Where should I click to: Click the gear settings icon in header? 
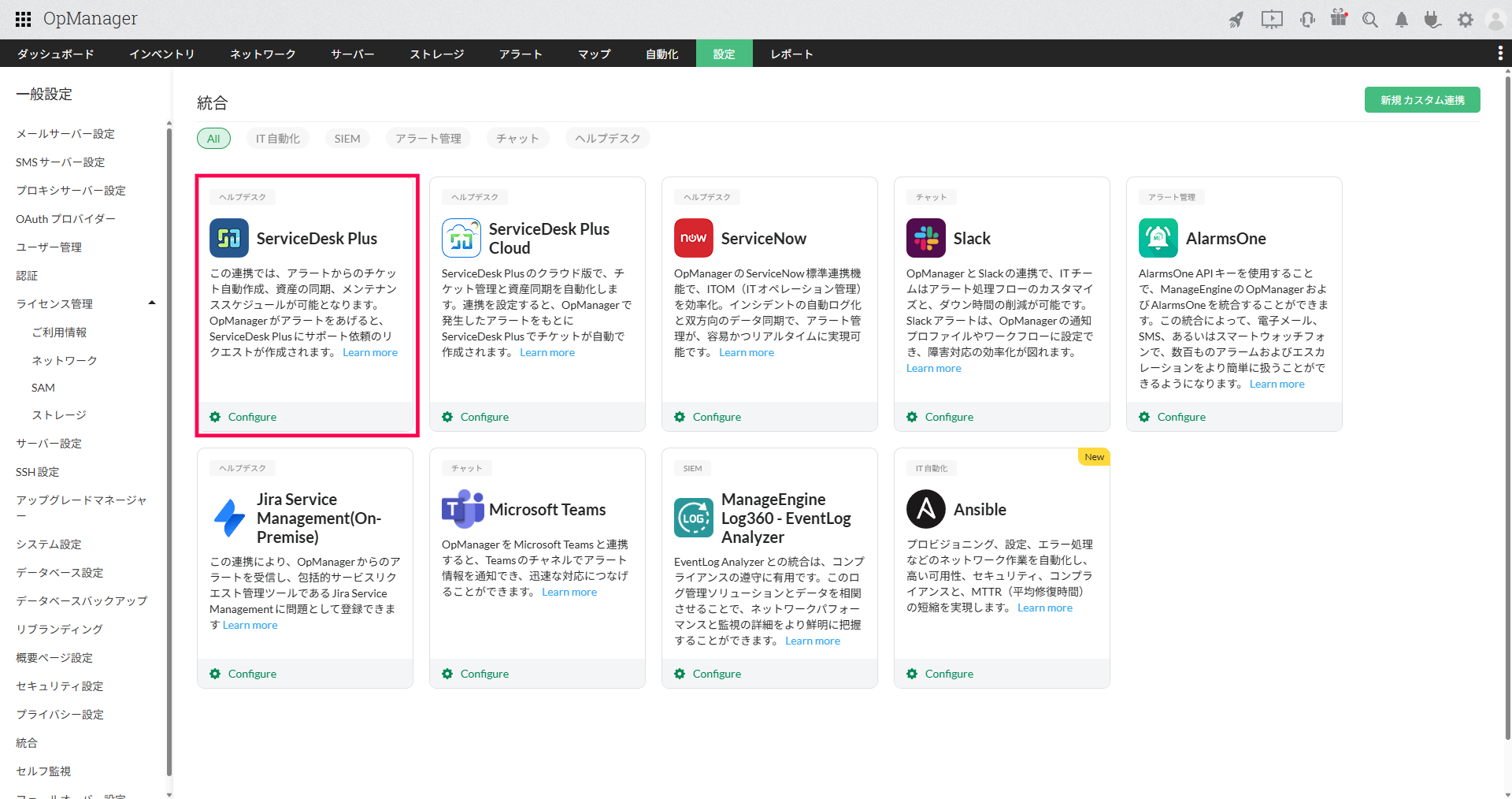point(1465,20)
